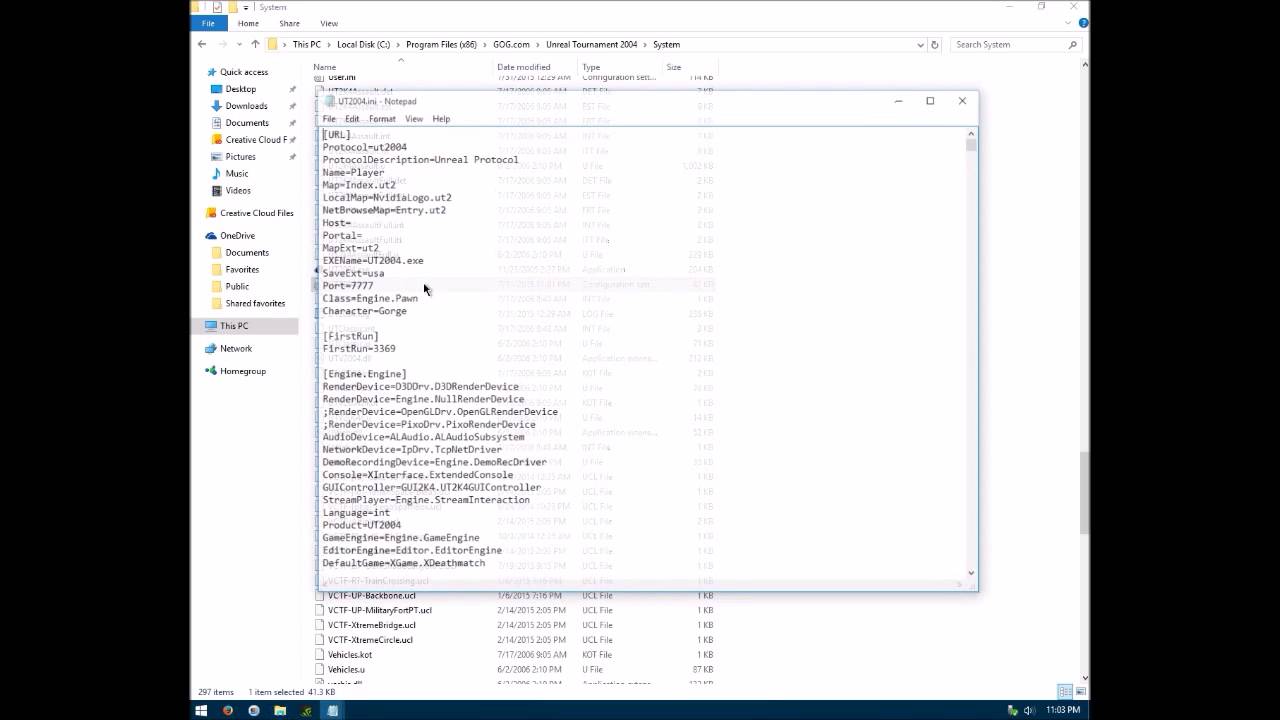Select the Vehicles.kot file

point(350,655)
